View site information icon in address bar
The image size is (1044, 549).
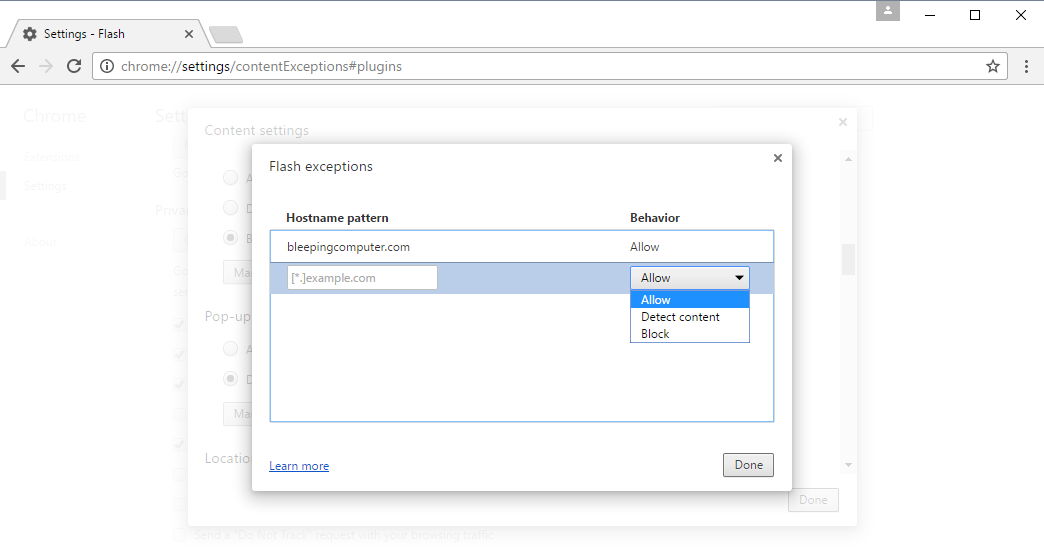(x=107, y=66)
